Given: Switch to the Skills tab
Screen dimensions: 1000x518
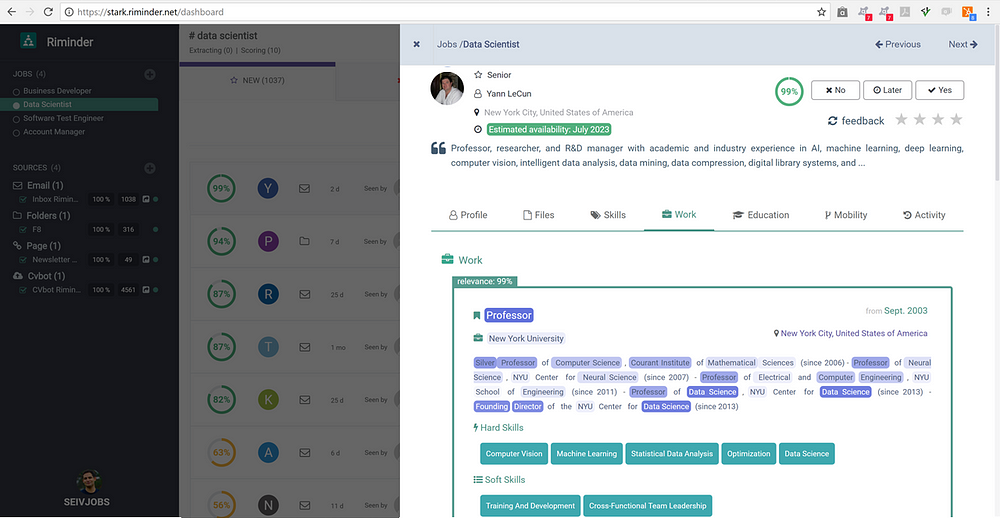Looking at the screenshot, I should (608, 215).
